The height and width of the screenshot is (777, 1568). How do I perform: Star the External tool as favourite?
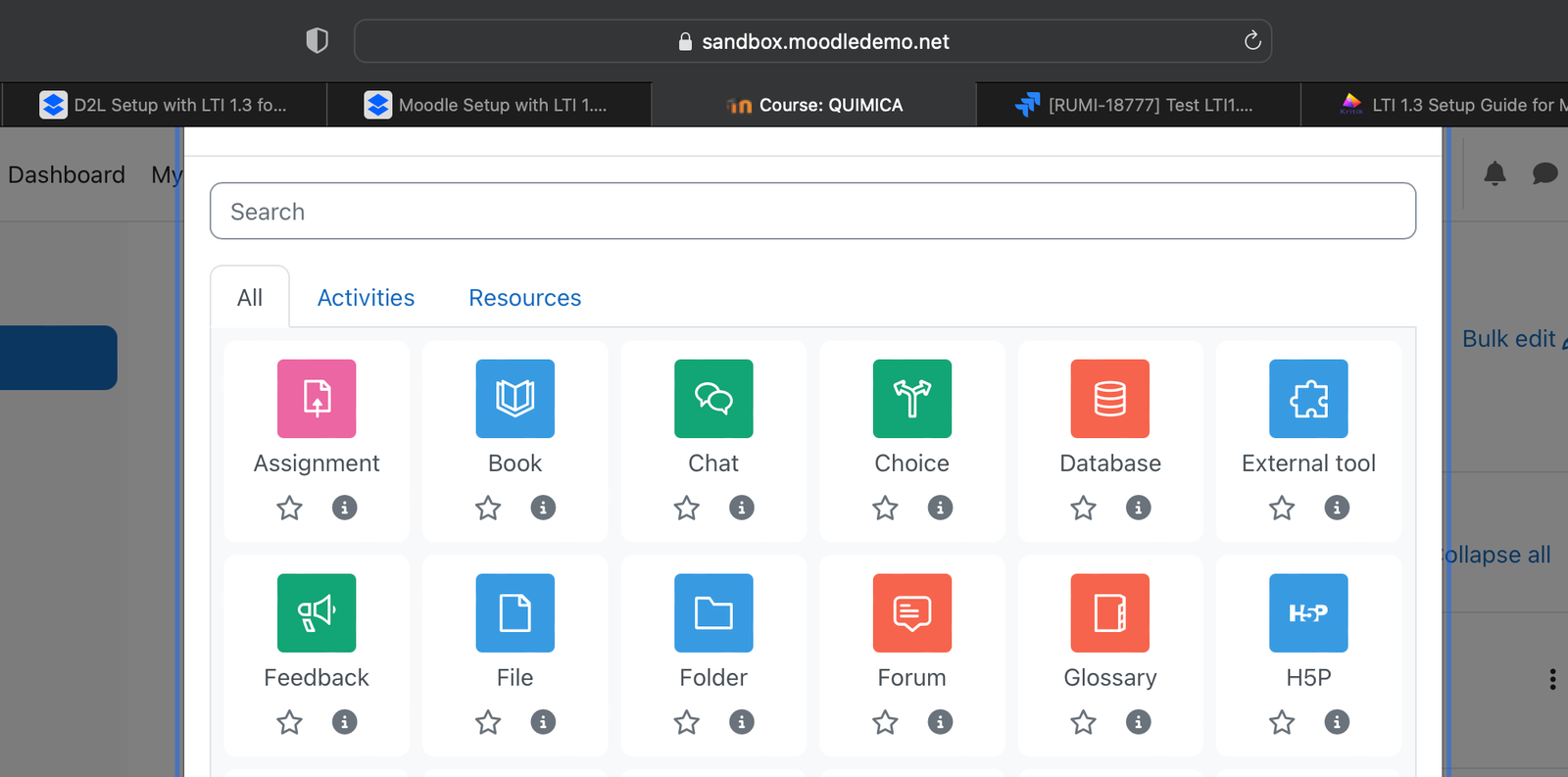(x=1282, y=508)
